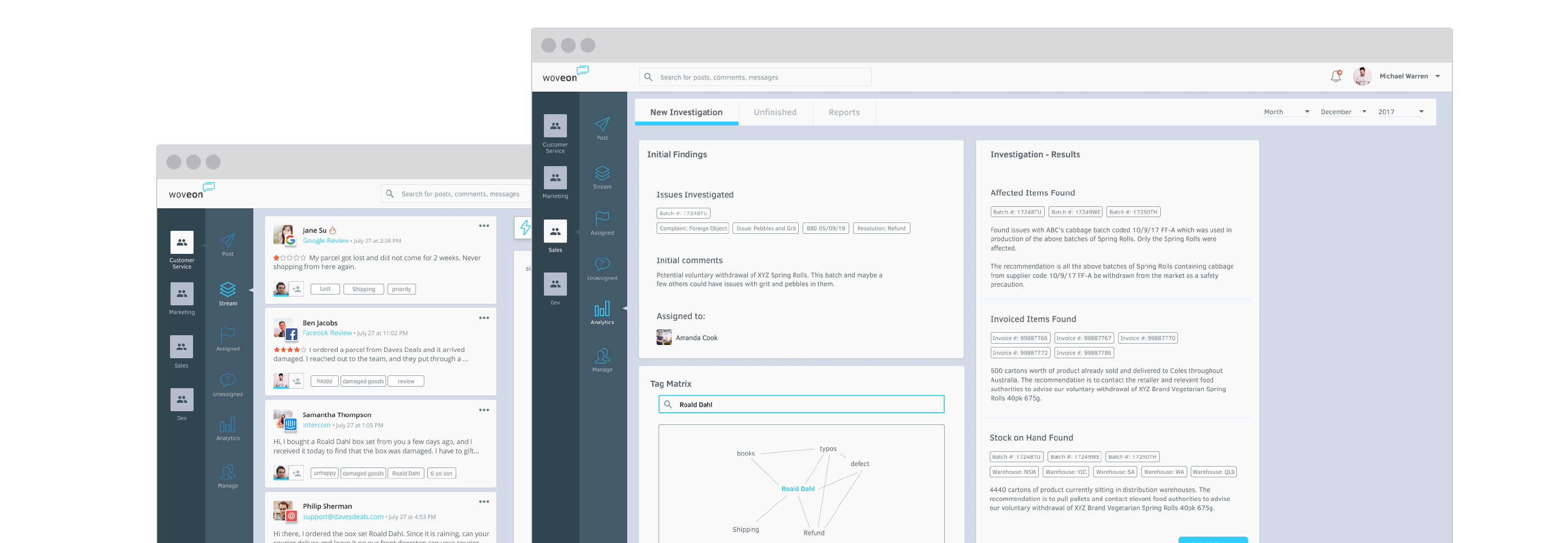Select 'books' node in tag matrix

point(745,453)
